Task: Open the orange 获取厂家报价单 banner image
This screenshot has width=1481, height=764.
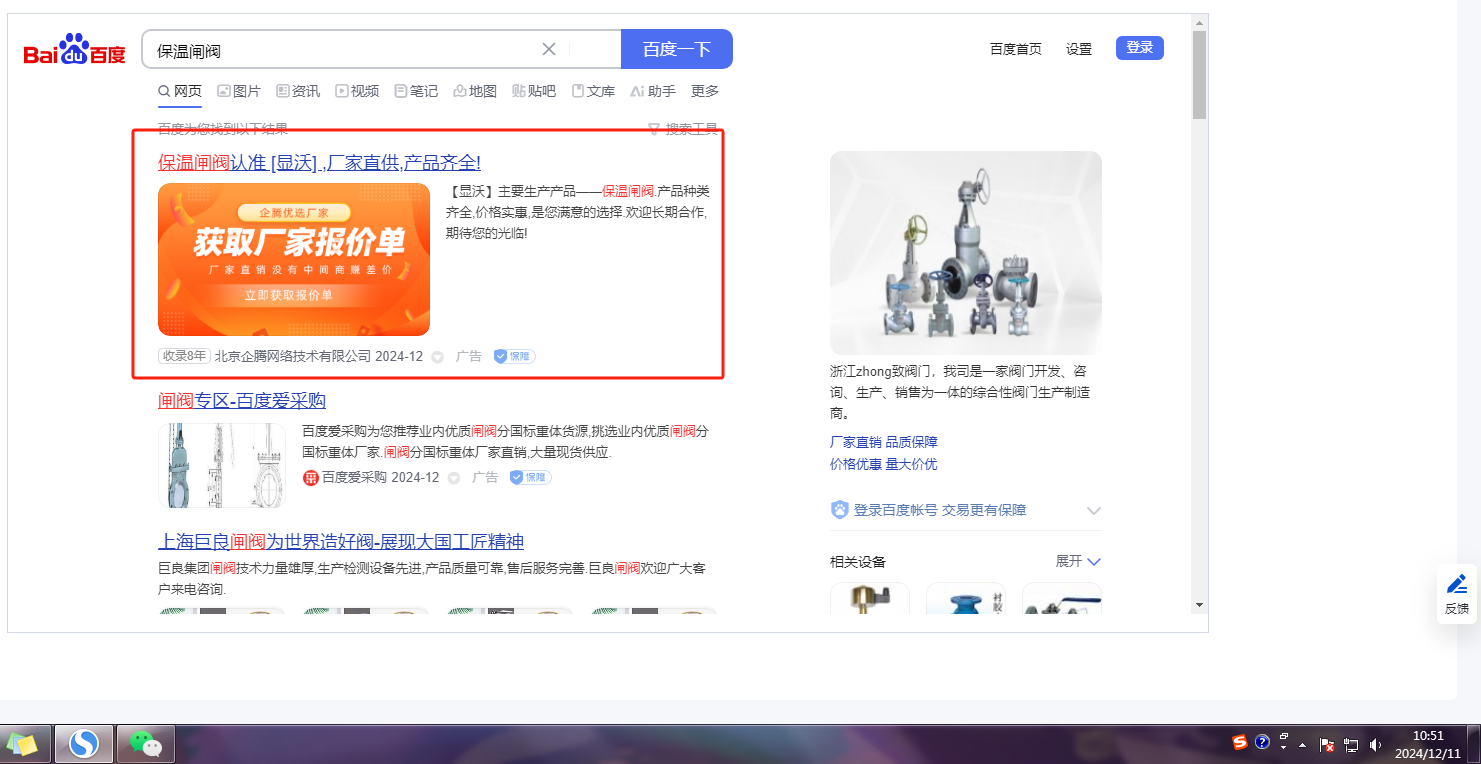Action: 294,260
